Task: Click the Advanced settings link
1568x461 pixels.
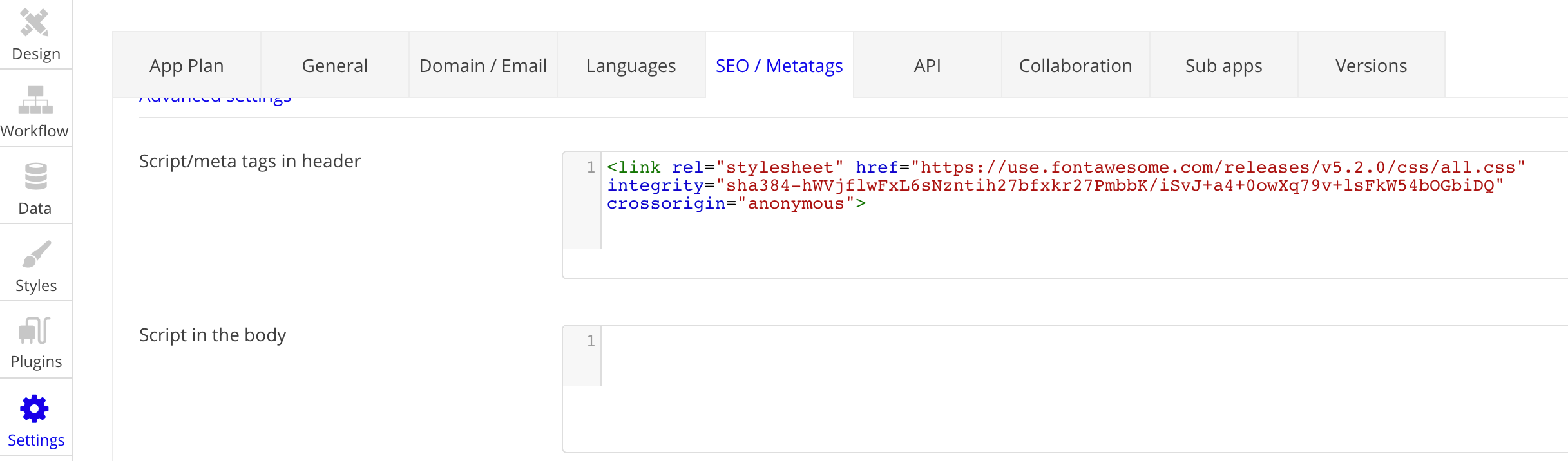Action: 215,100
